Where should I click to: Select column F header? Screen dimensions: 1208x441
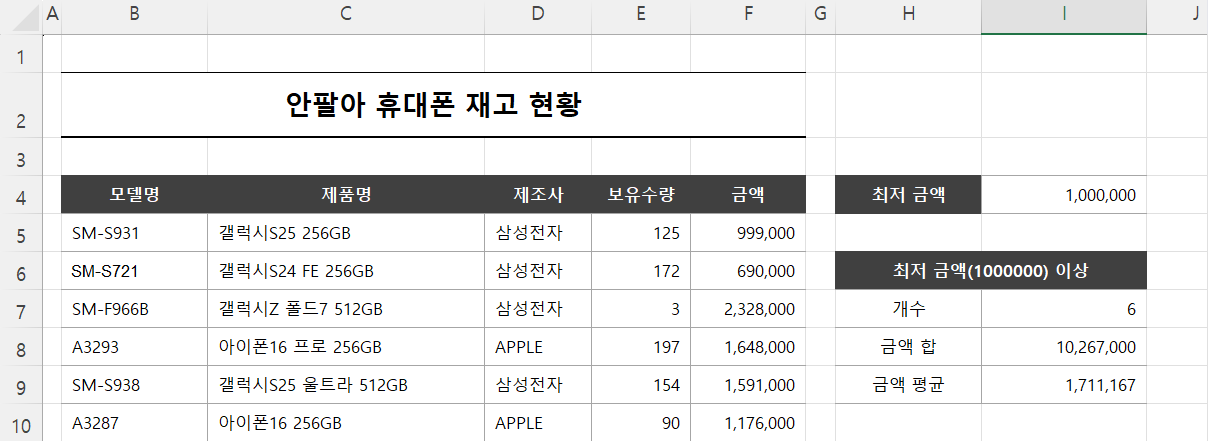coord(748,16)
